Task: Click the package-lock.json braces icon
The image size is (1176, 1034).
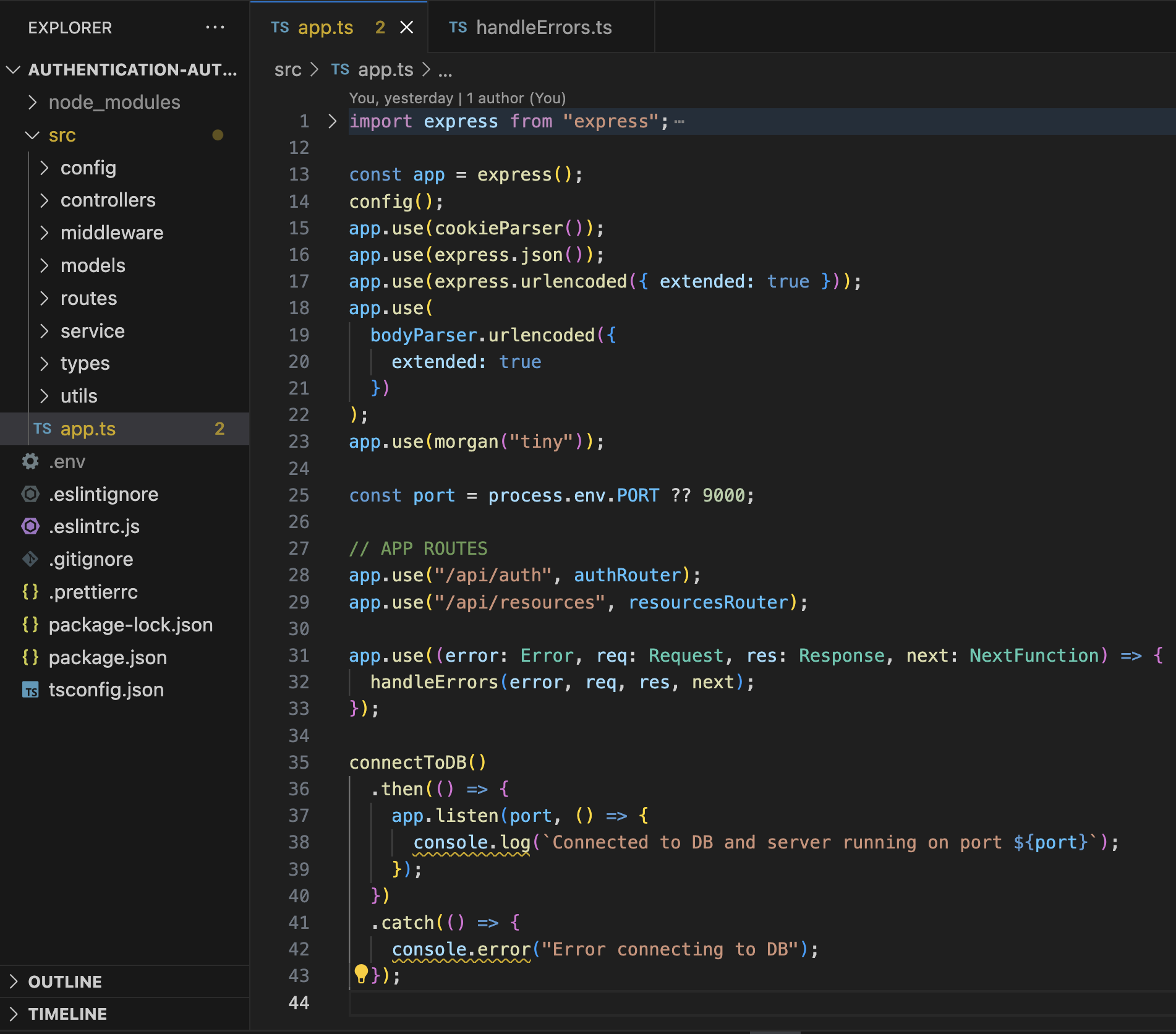Action: click(x=30, y=625)
